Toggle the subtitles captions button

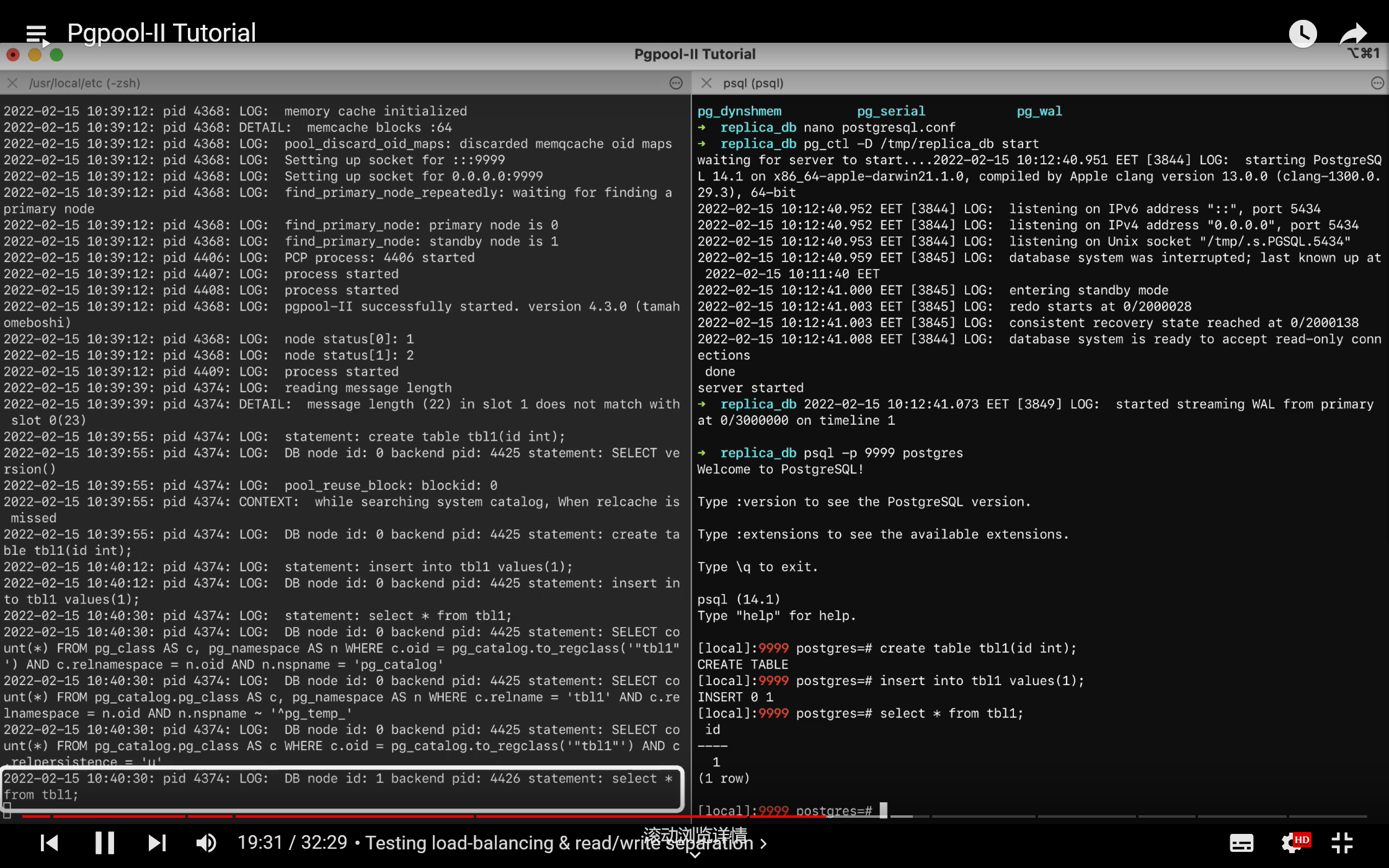tap(1241, 843)
